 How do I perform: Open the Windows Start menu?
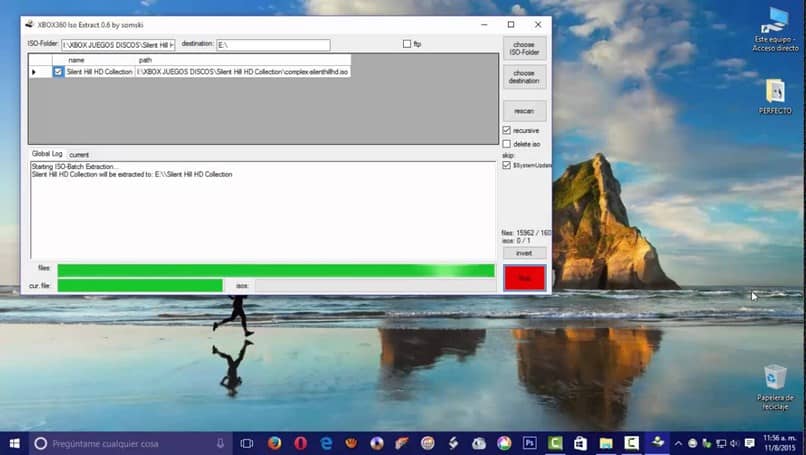tap(14, 443)
